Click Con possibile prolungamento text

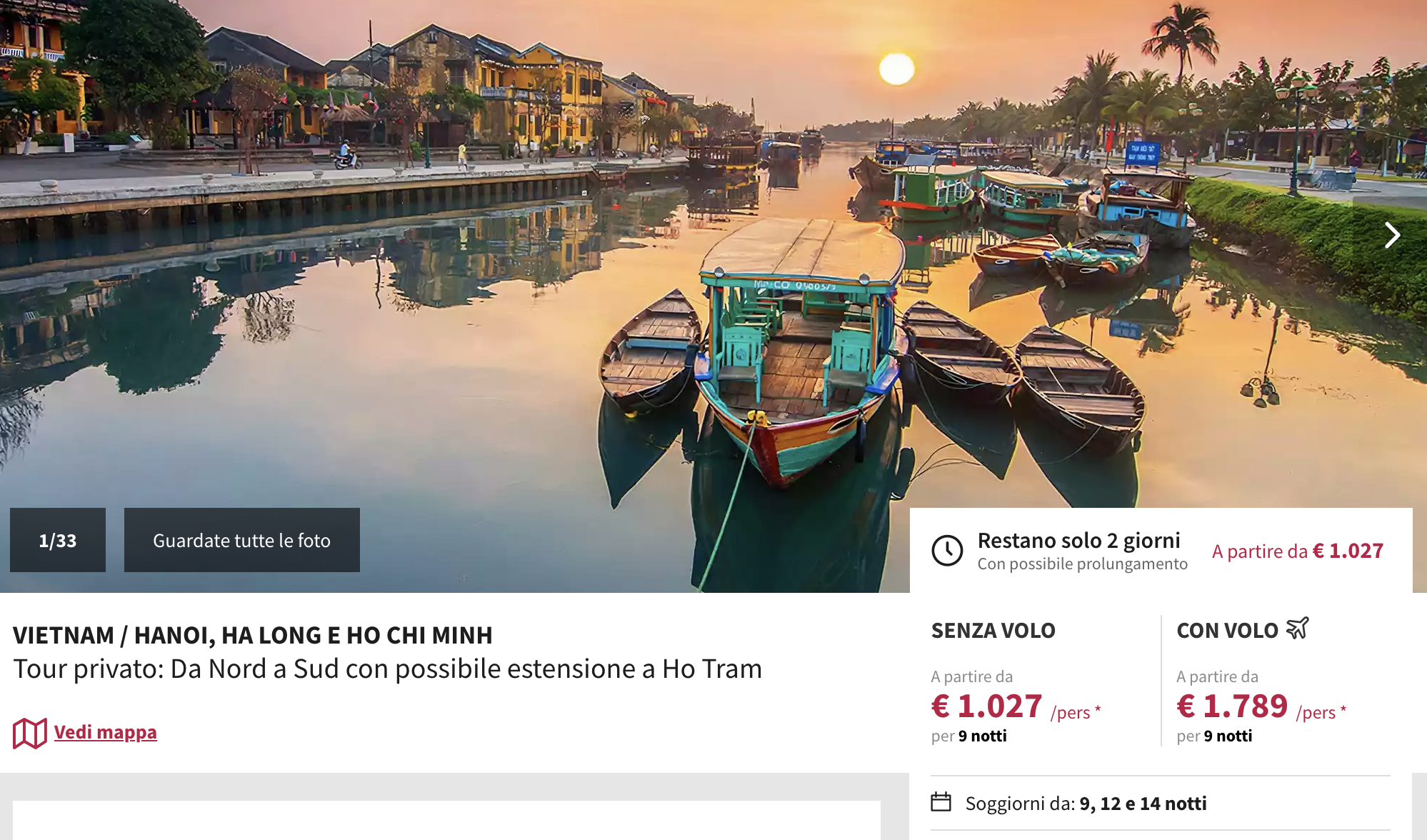1082,564
